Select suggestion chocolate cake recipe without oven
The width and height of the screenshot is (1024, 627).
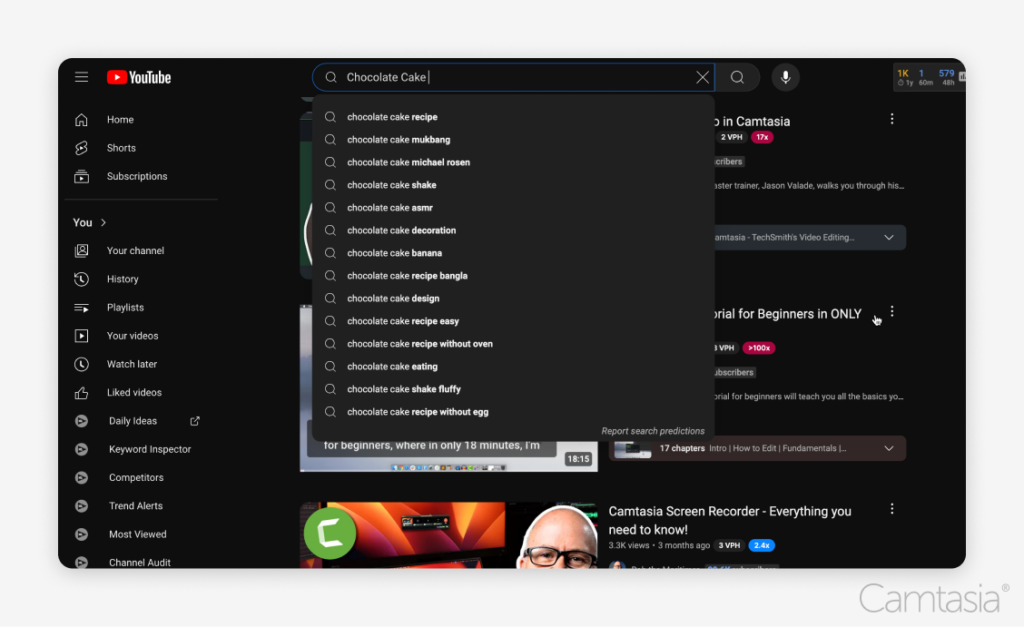point(513,344)
